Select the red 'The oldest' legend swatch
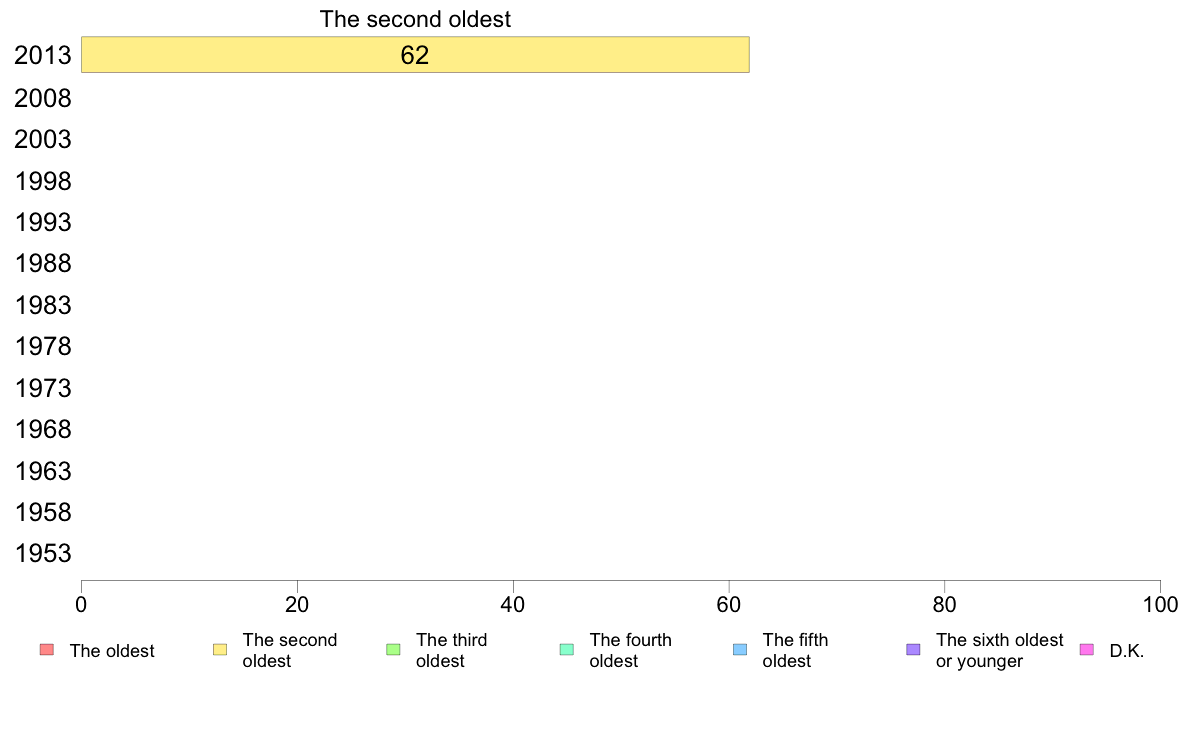1188x736 pixels. coord(47,650)
